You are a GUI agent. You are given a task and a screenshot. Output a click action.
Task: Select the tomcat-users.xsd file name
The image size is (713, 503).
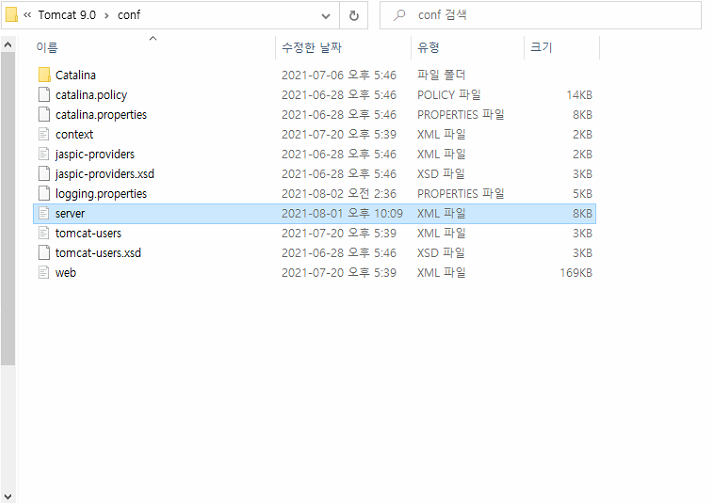(x=98, y=252)
